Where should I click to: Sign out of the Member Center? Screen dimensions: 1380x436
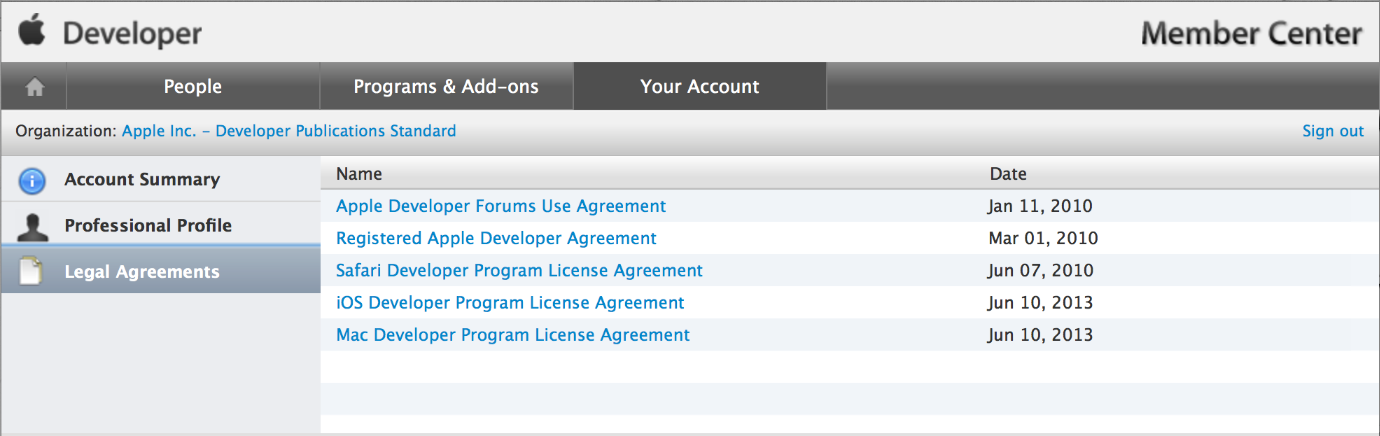(1332, 131)
